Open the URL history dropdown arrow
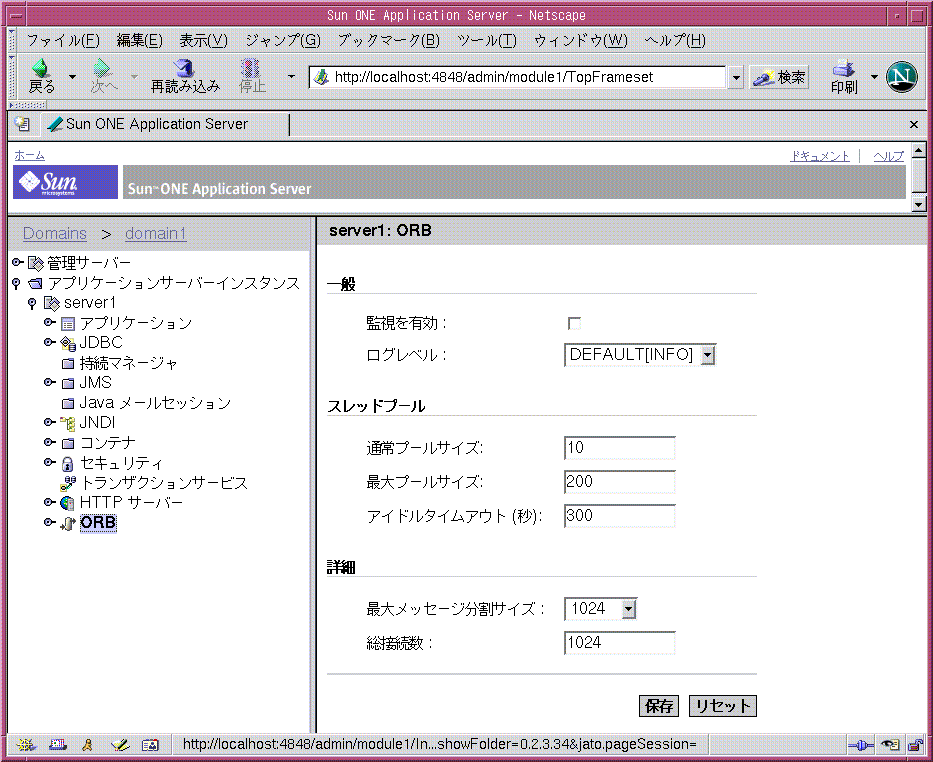This screenshot has width=933, height=762. click(736, 77)
